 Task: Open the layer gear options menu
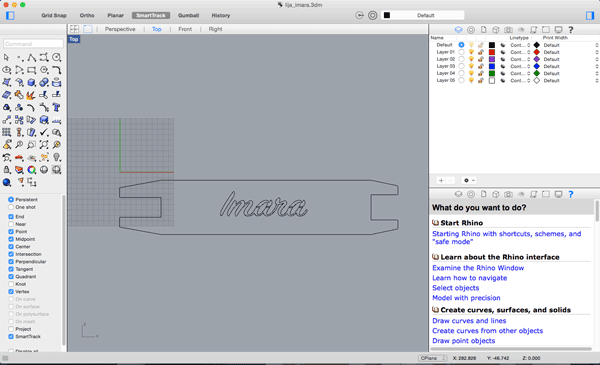click(x=469, y=180)
